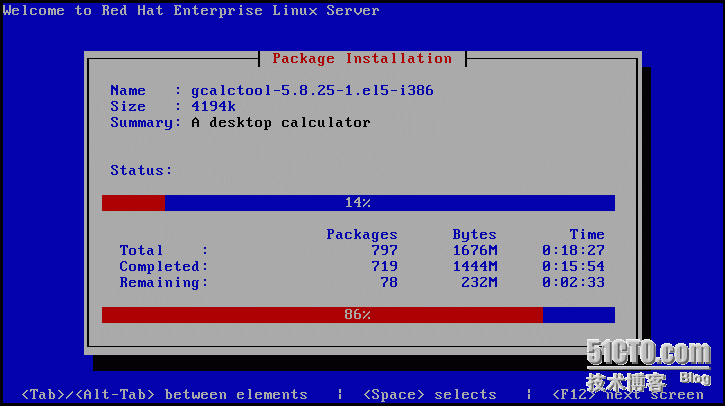Screen dimensions: 725x406
Task: Click the 86% overall progress bar
Action: pyautogui.click(x=358, y=315)
